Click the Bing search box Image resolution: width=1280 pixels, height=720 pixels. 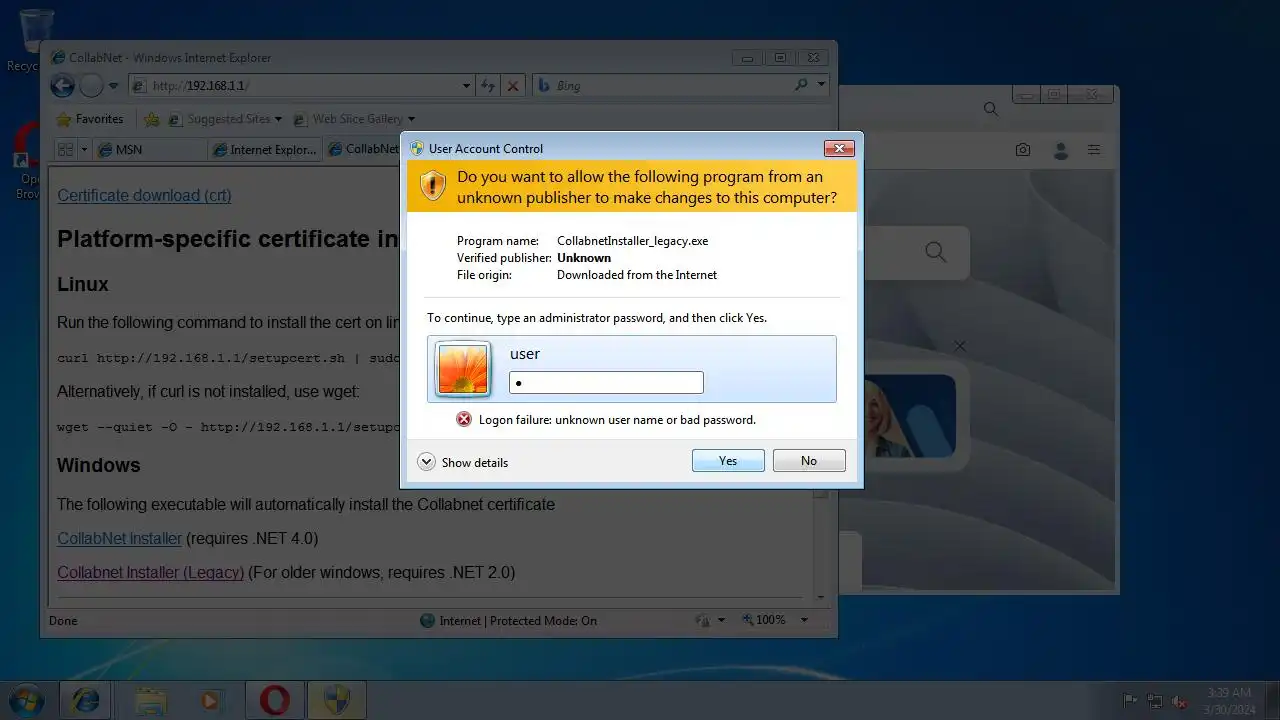point(670,86)
